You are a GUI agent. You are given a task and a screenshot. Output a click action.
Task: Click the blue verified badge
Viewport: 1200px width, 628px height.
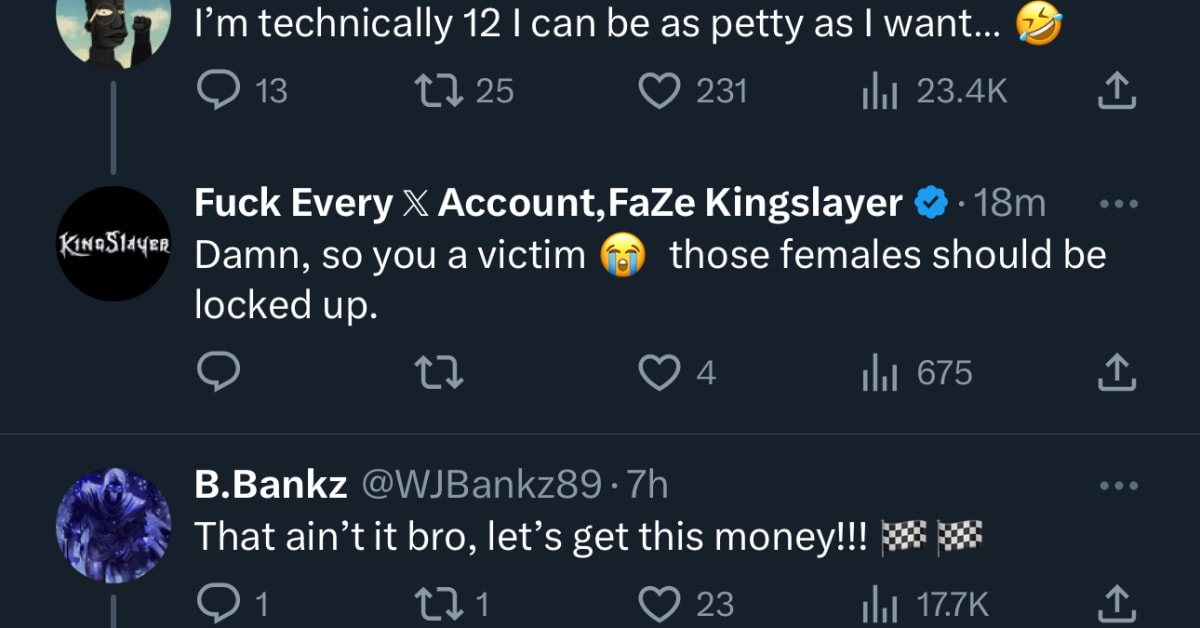(930, 204)
